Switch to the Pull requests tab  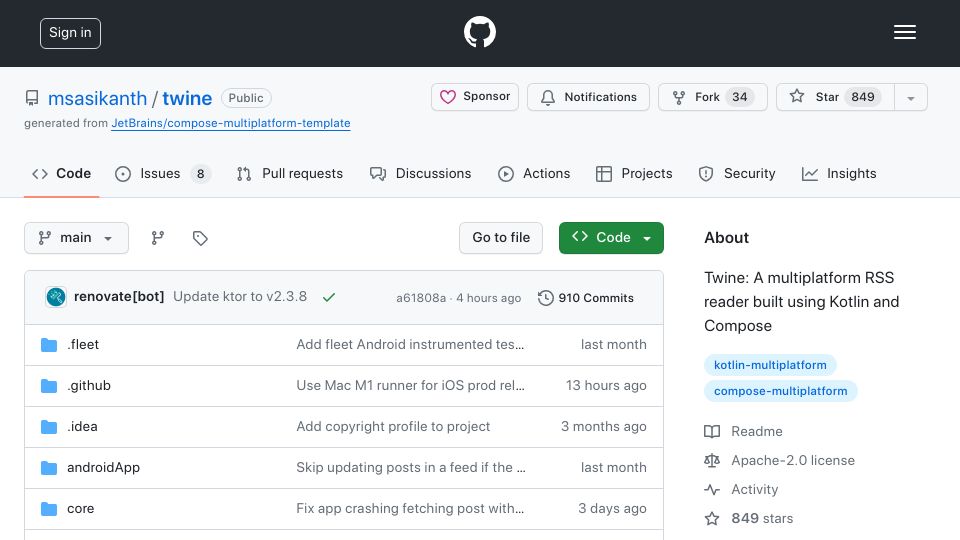pos(290,174)
